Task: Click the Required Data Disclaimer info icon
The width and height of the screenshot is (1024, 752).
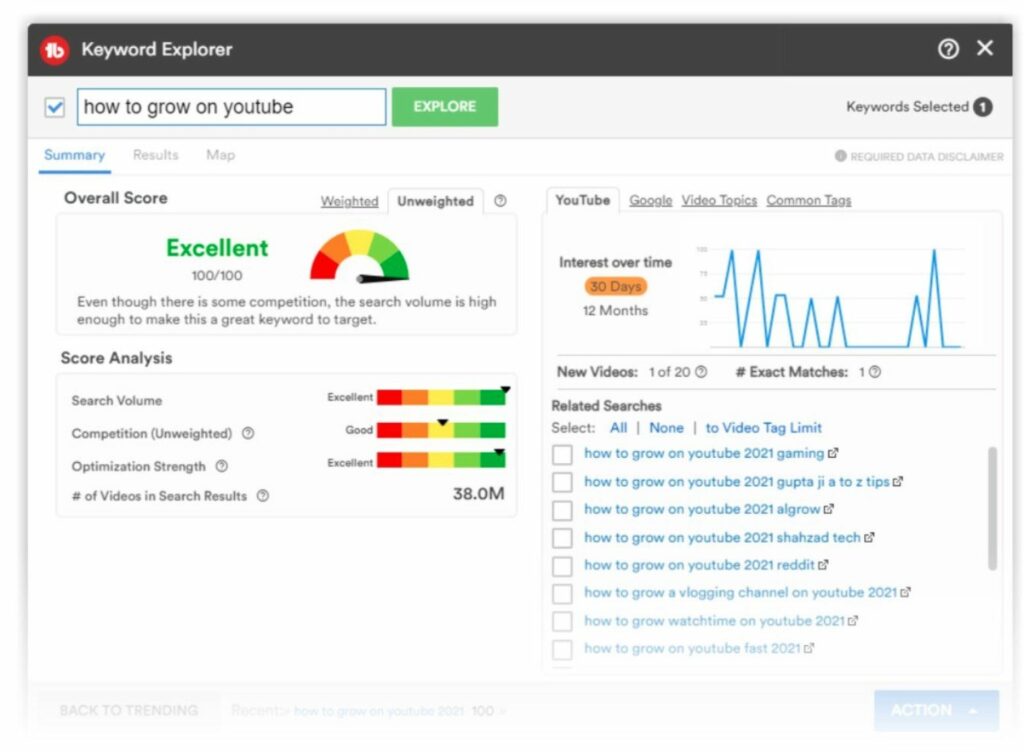Action: 840,156
